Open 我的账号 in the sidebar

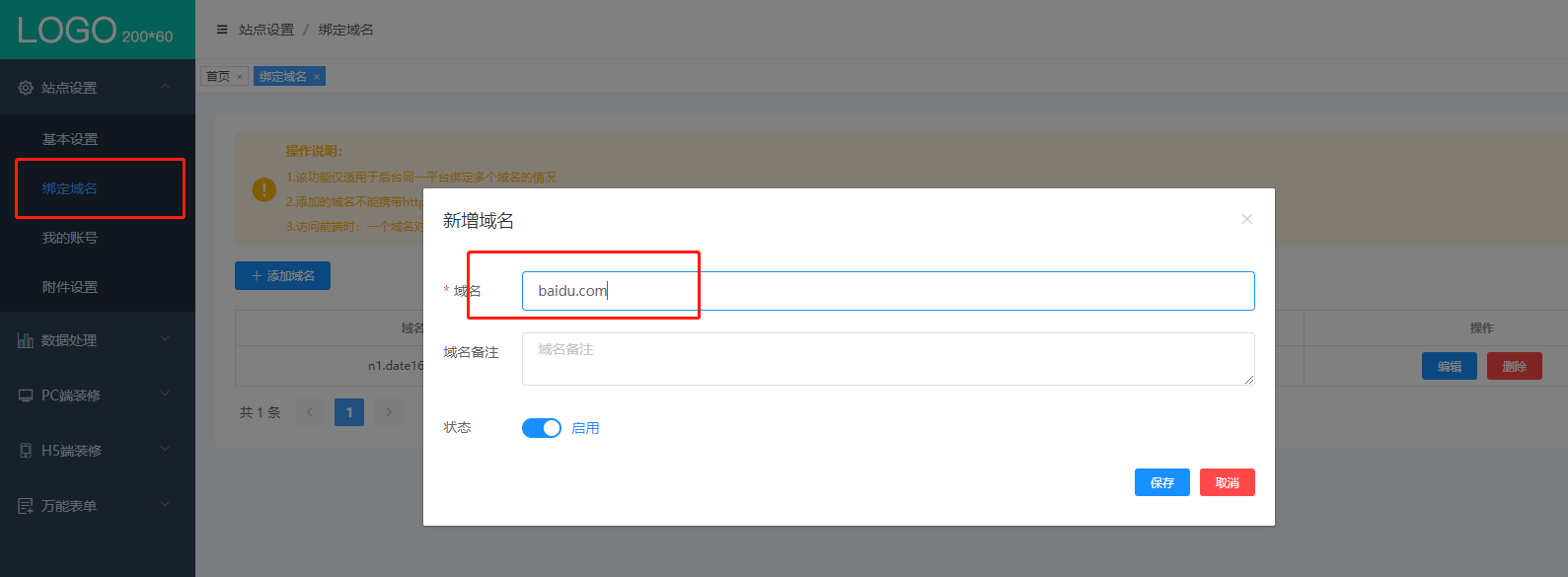70,238
